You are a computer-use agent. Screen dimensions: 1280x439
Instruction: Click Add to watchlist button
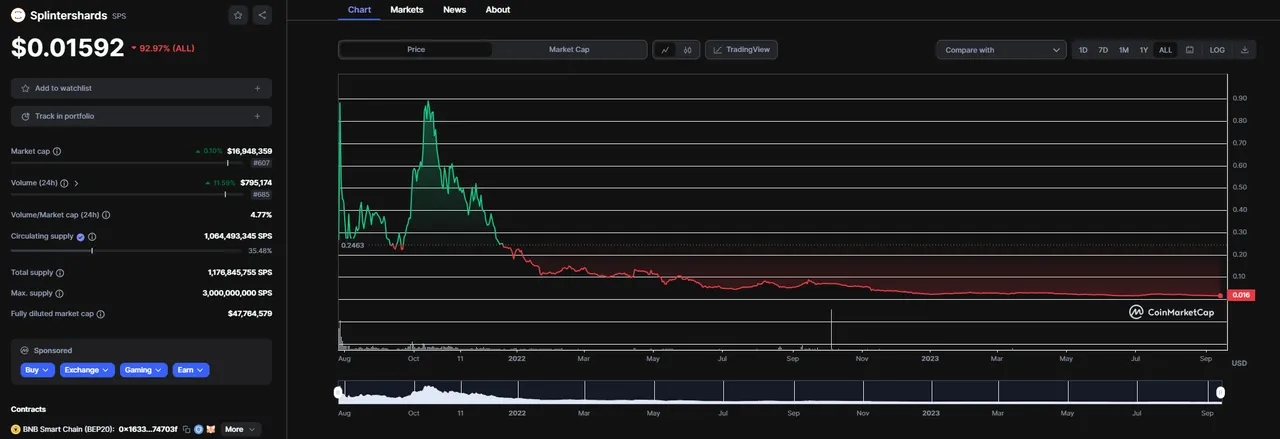[141, 88]
